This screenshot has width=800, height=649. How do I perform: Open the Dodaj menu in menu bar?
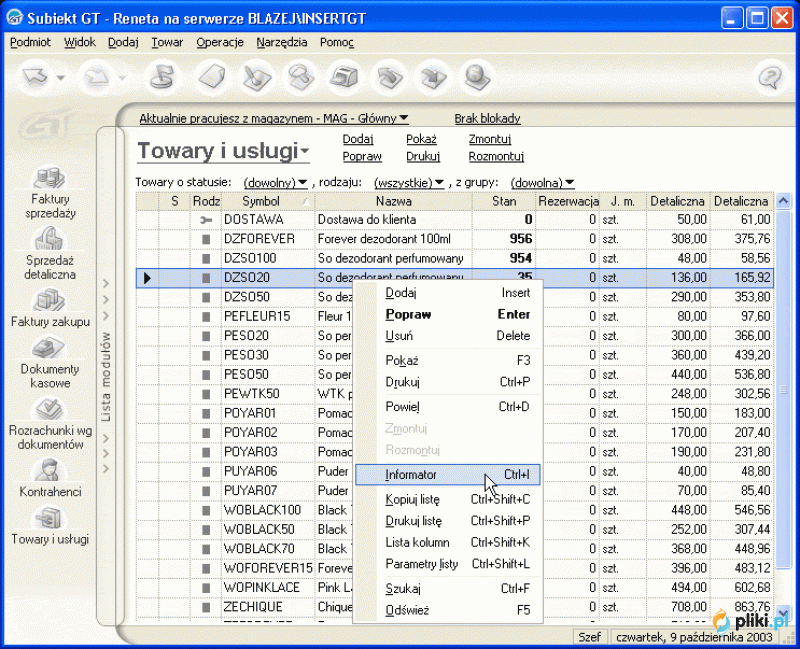(123, 42)
